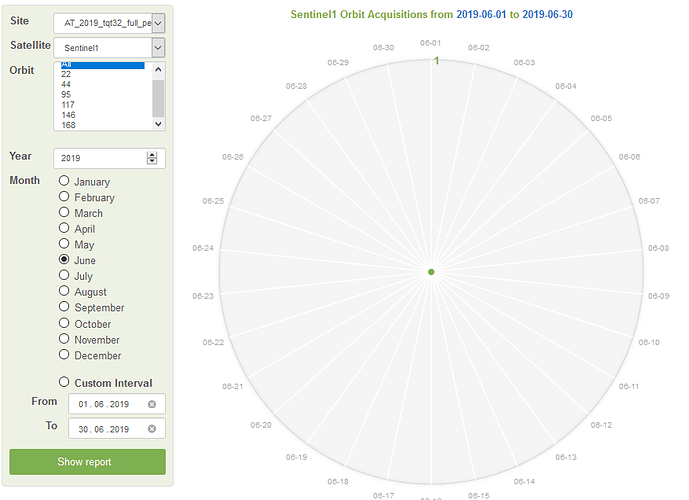Select the September radio button
This screenshot has width=689, height=500.
64,307
